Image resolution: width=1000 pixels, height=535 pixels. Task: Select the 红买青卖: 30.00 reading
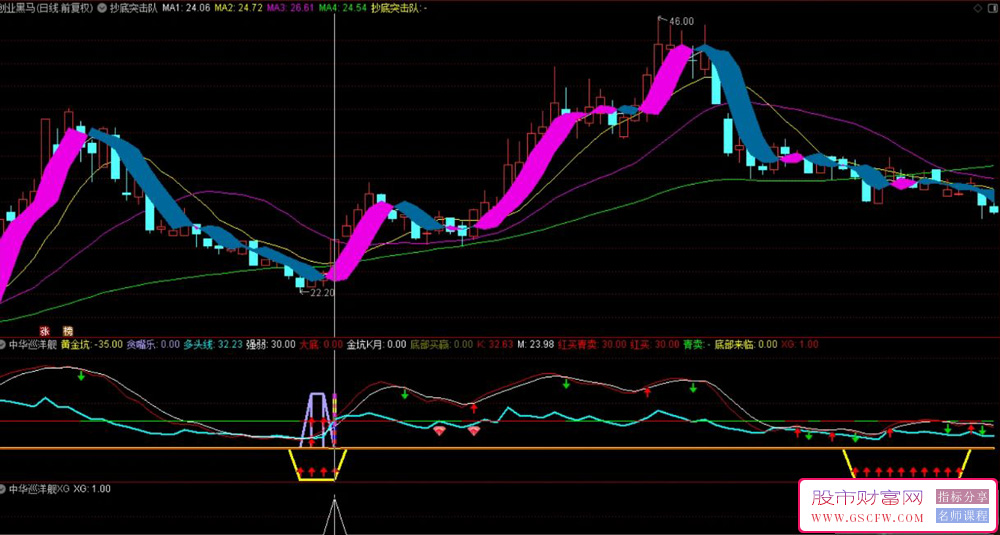(592, 344)
